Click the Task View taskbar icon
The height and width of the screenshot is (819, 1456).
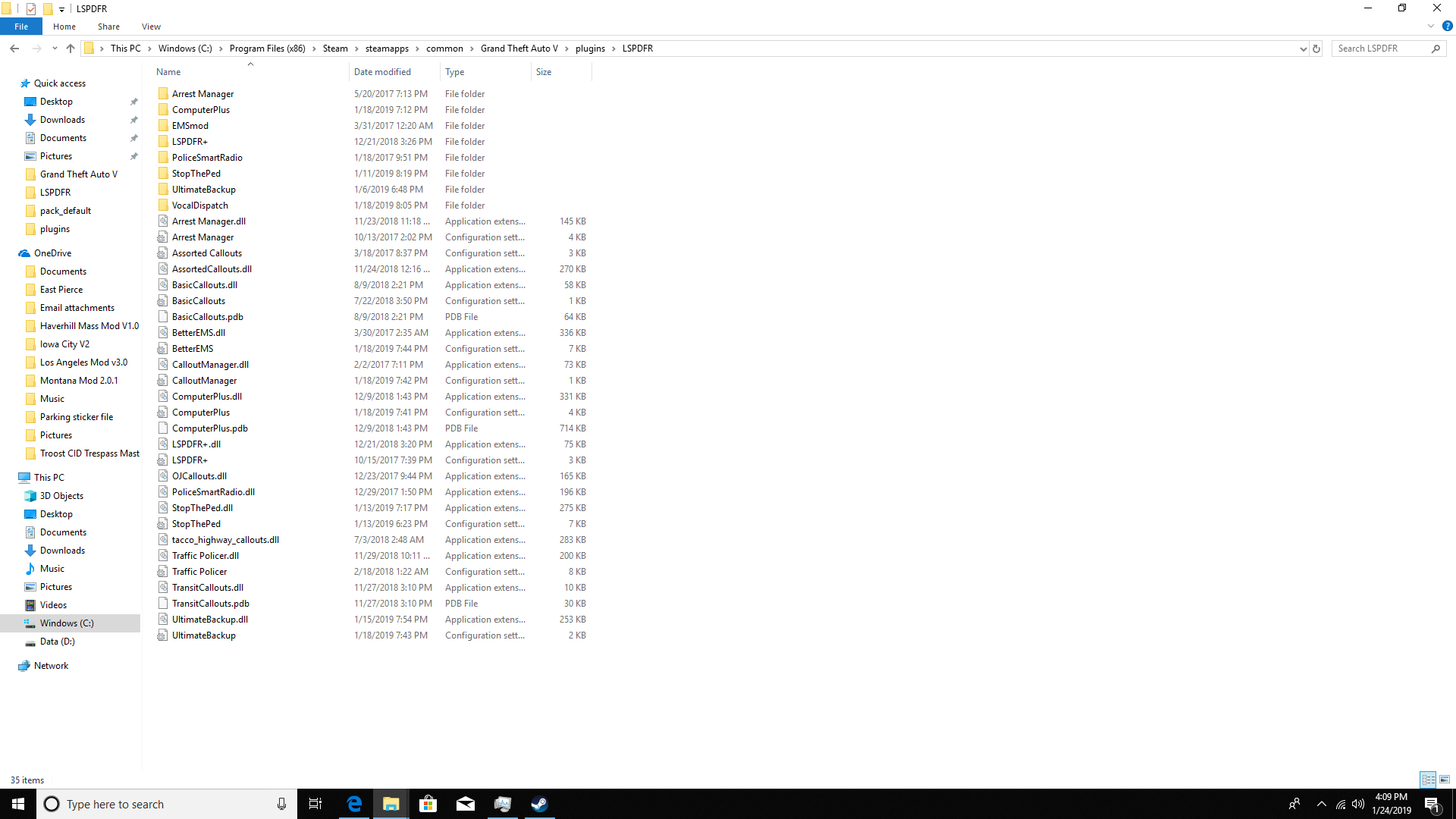315,804
